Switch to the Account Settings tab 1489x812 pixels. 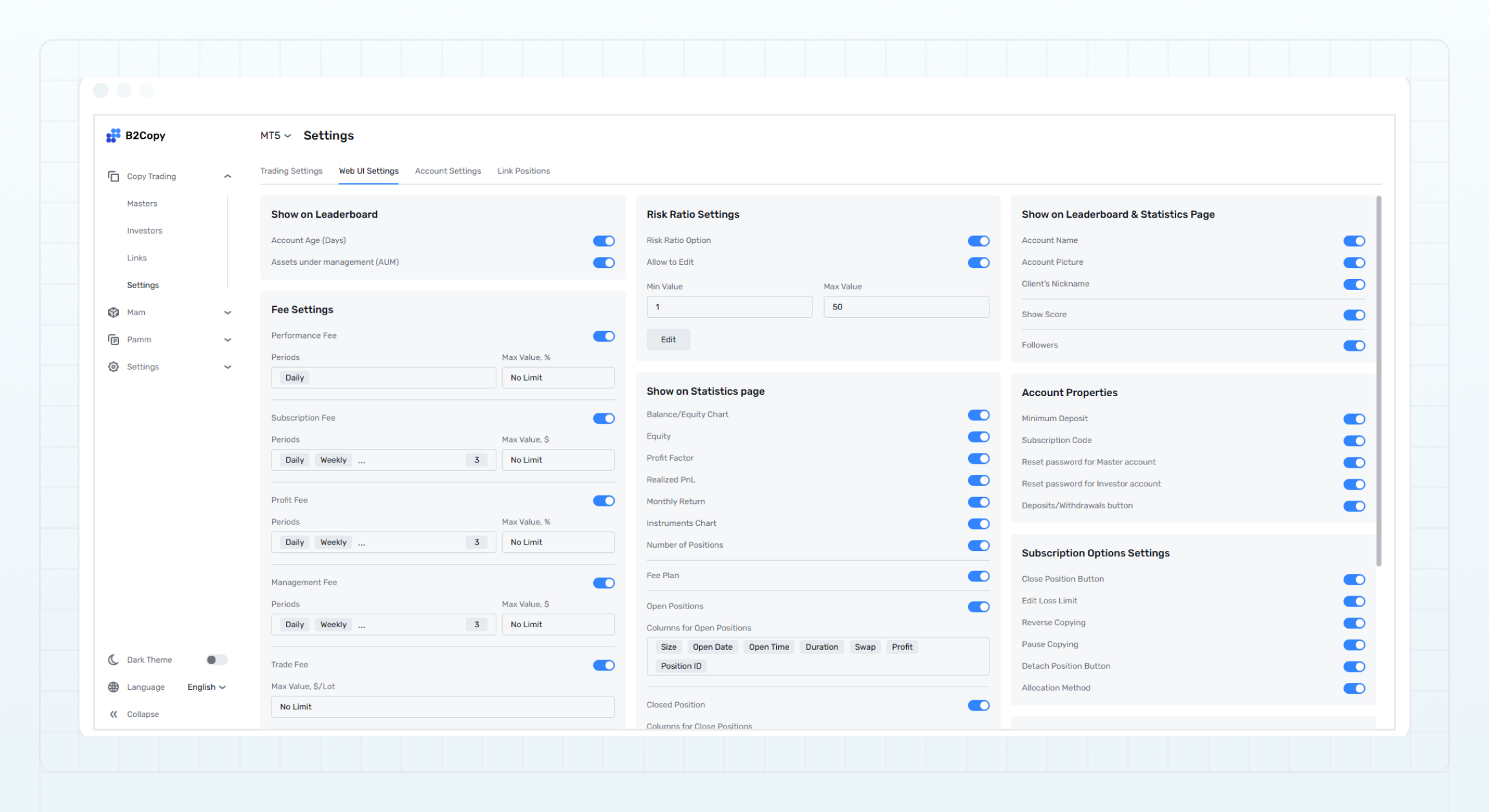coord(448,171)
